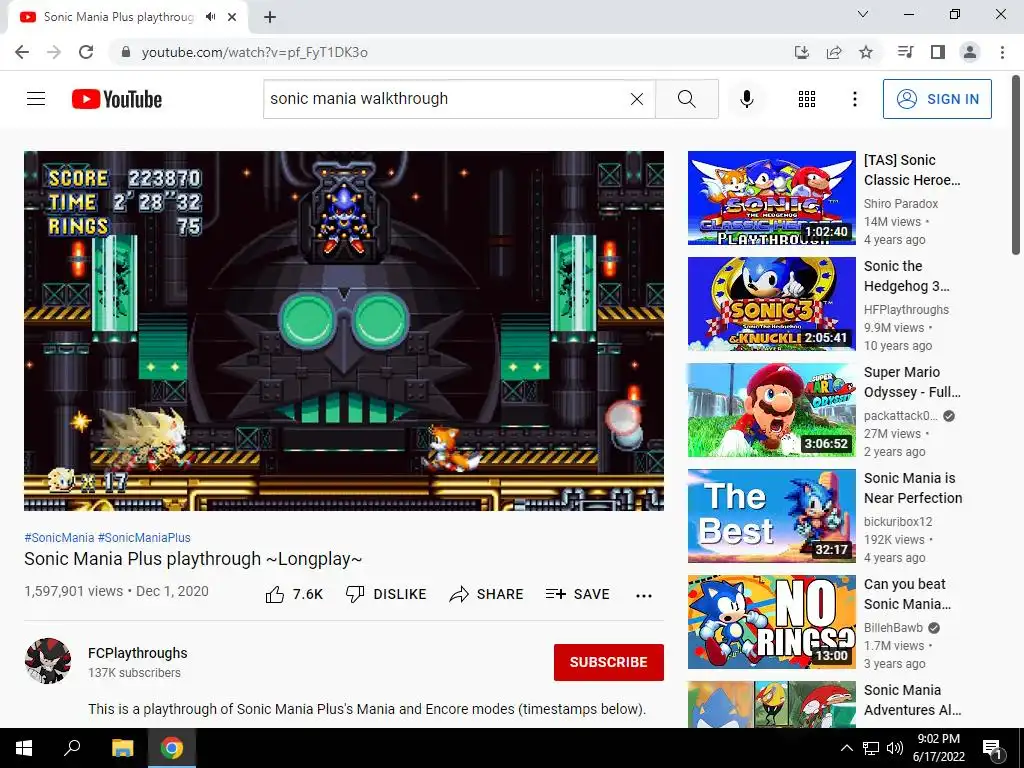Toggle Chrome side panel icon
Image resolution: width=1024 pixels, height=768 pixels.
(938, 52)
